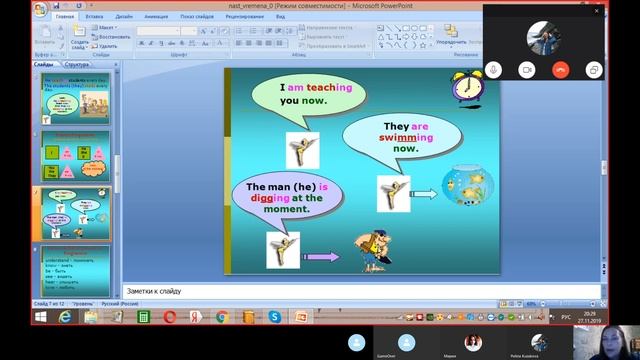
Task: Open Internet Explorer from taskbar
Action: pos(65,317)
